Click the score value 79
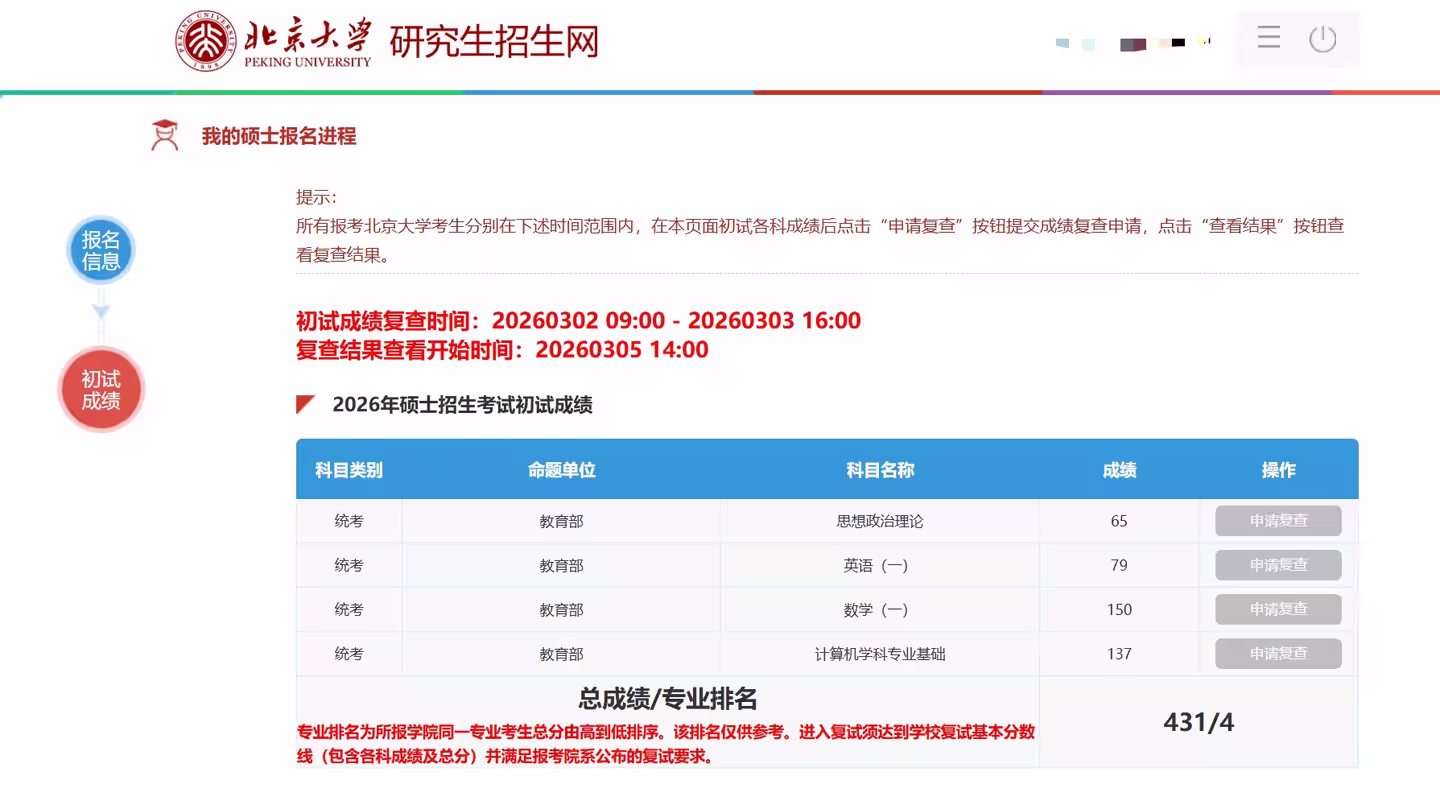 [x=1119, y=565]
